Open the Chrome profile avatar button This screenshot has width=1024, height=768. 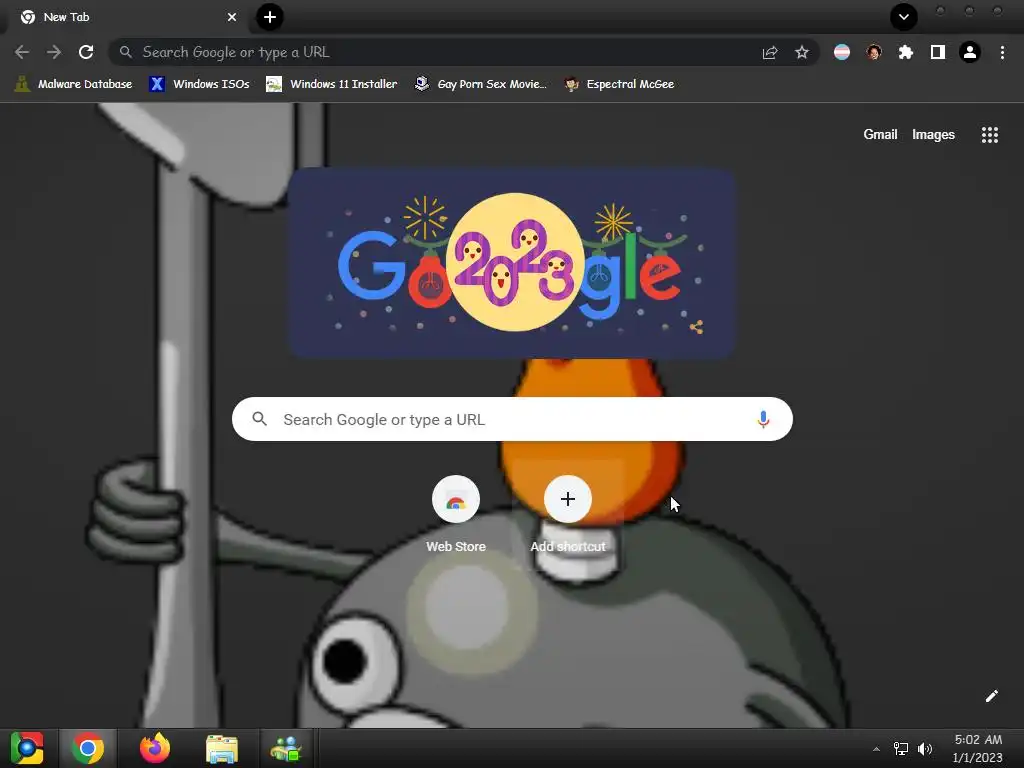pos(970,52)
